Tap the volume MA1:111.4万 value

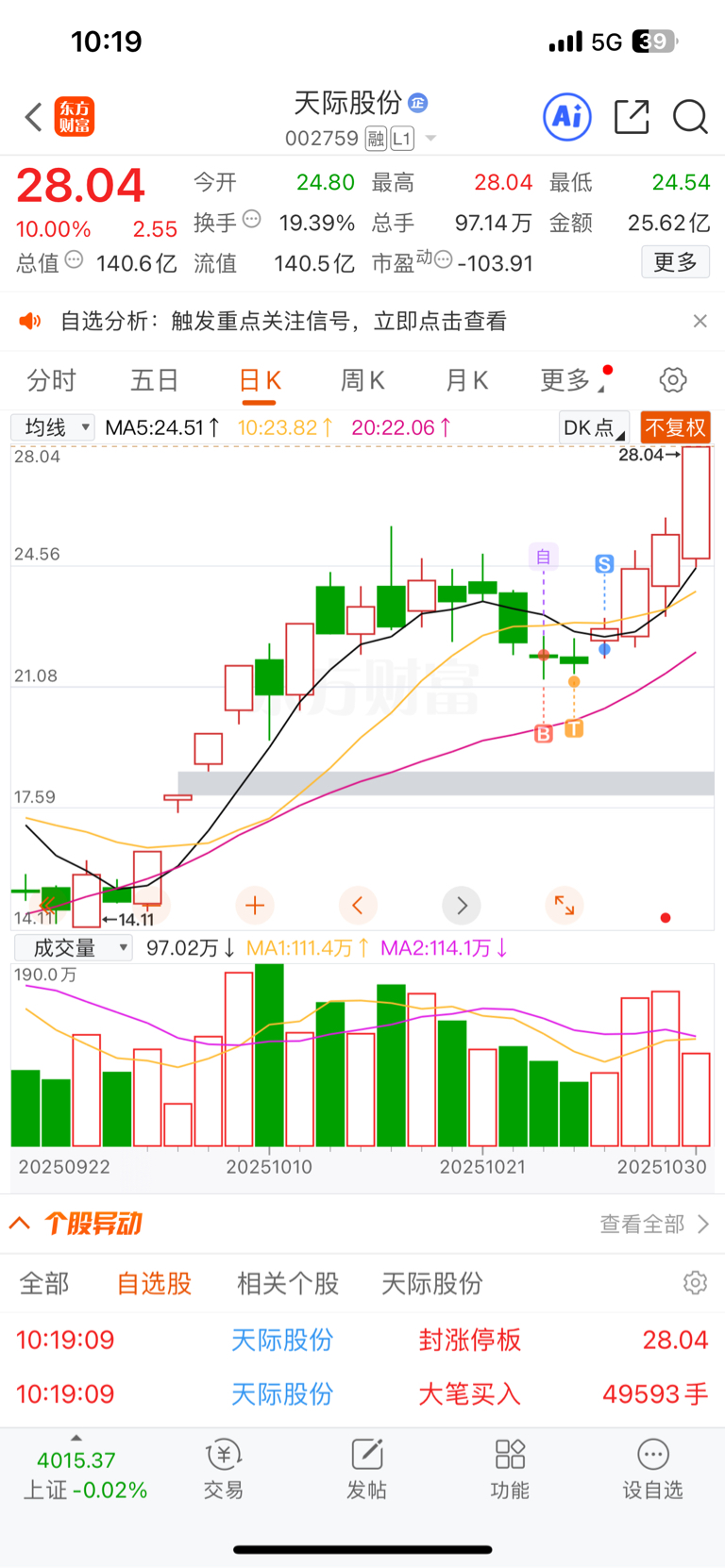point(308,947)
